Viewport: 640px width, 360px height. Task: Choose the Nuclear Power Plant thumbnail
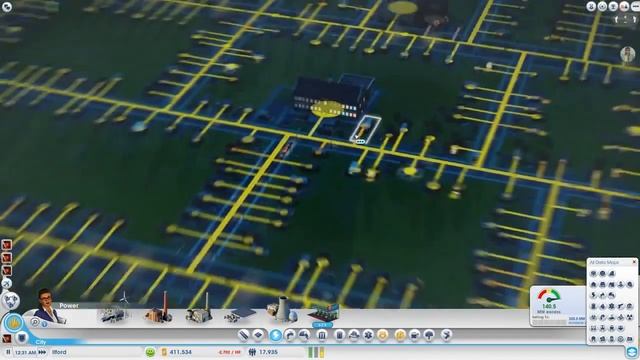pos(282,309)
